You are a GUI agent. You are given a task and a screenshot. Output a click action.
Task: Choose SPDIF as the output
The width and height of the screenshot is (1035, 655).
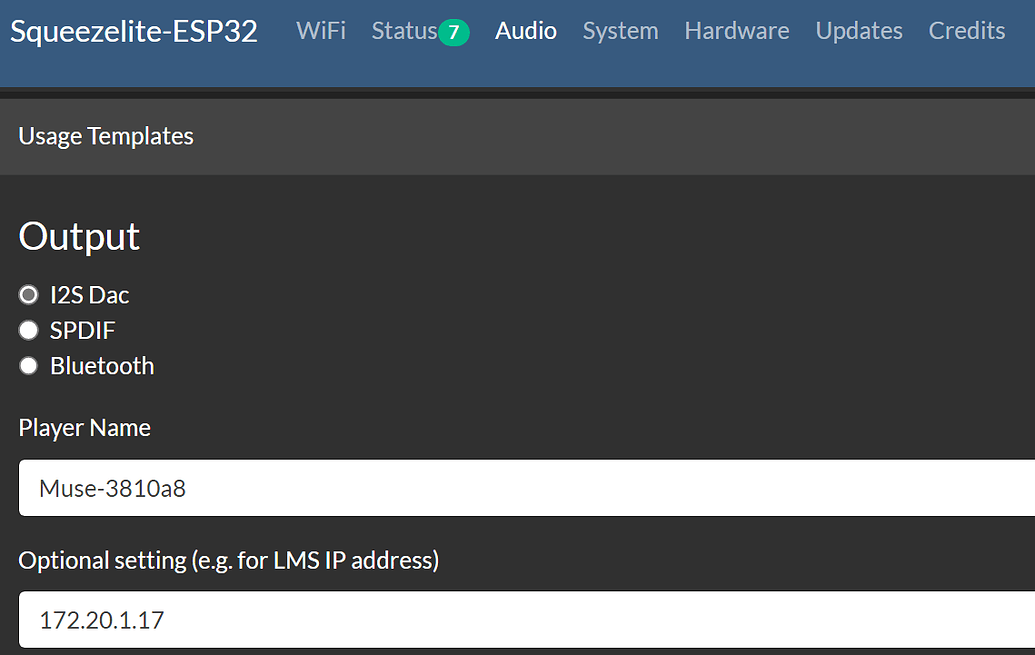(28, 329)
